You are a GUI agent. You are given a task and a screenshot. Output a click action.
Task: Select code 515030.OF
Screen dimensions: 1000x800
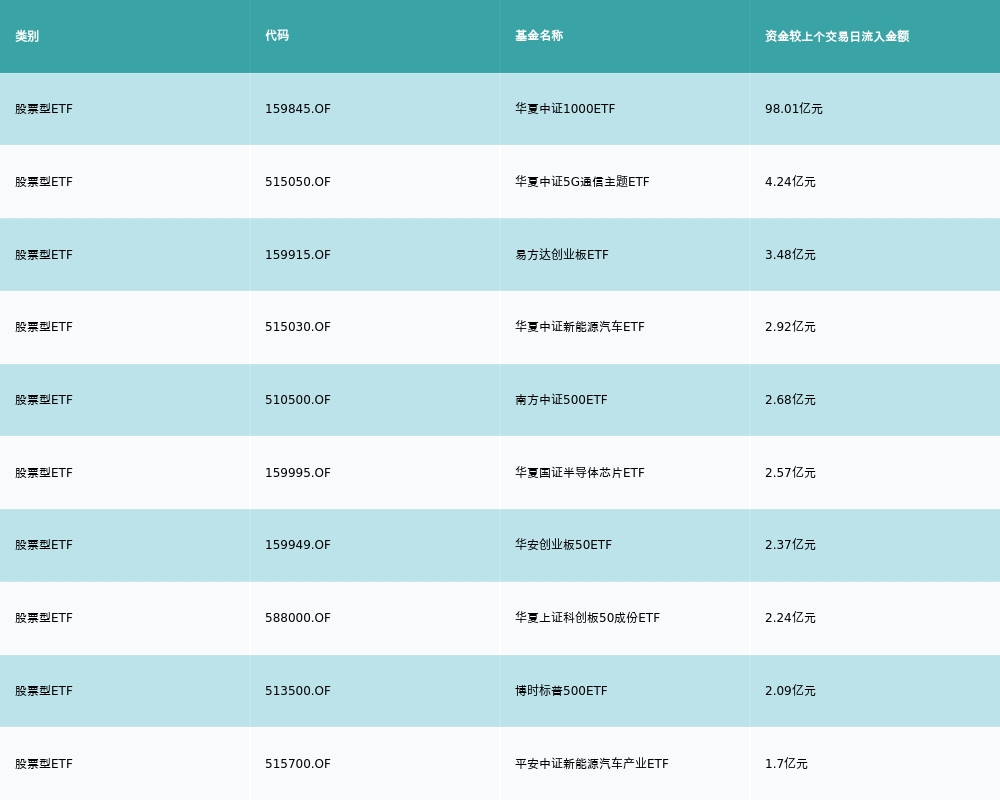click(298, 327)
